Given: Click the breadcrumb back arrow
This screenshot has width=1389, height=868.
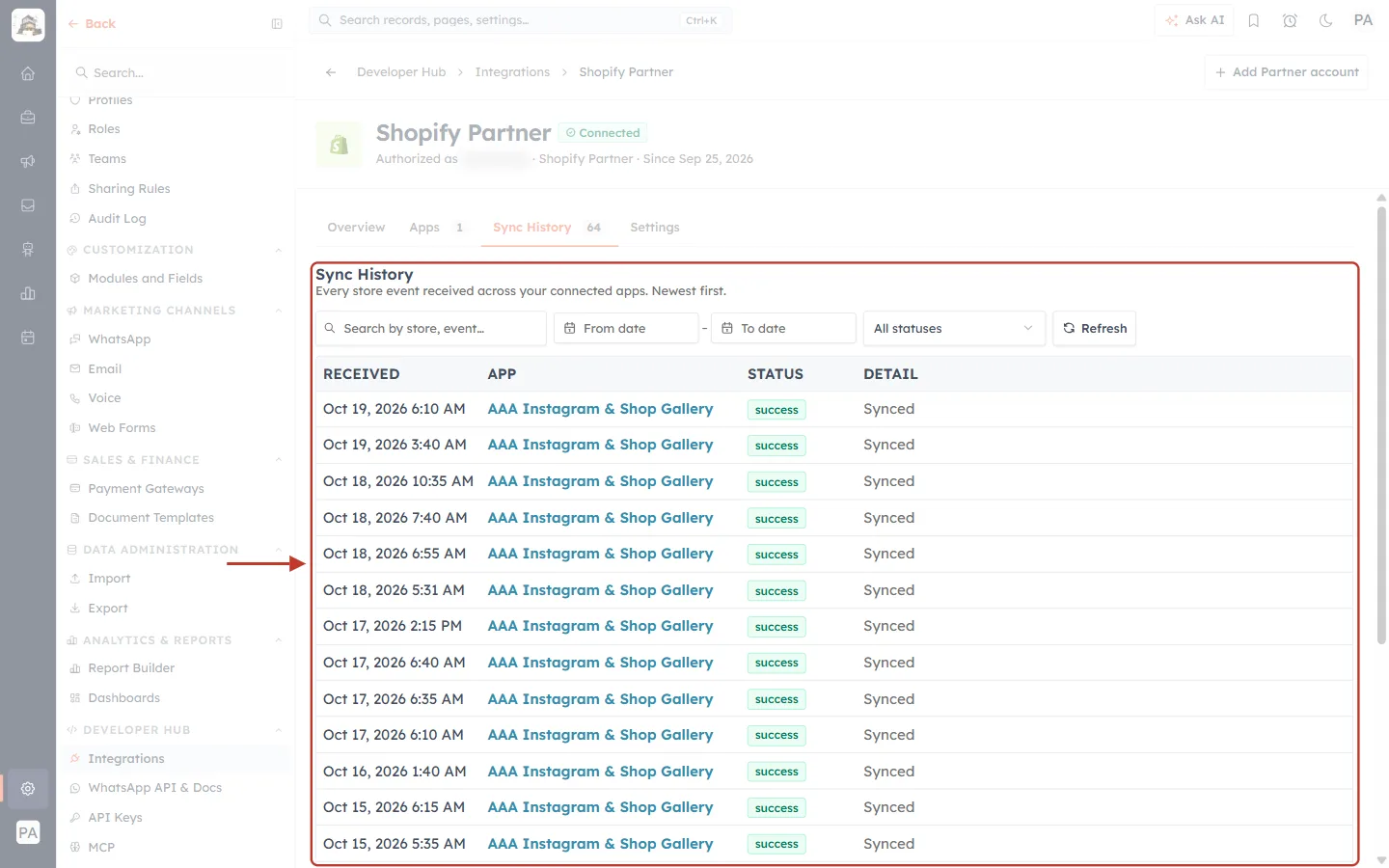Looking at the screenshot, I should pyautogui.click(x=331, y=72).
